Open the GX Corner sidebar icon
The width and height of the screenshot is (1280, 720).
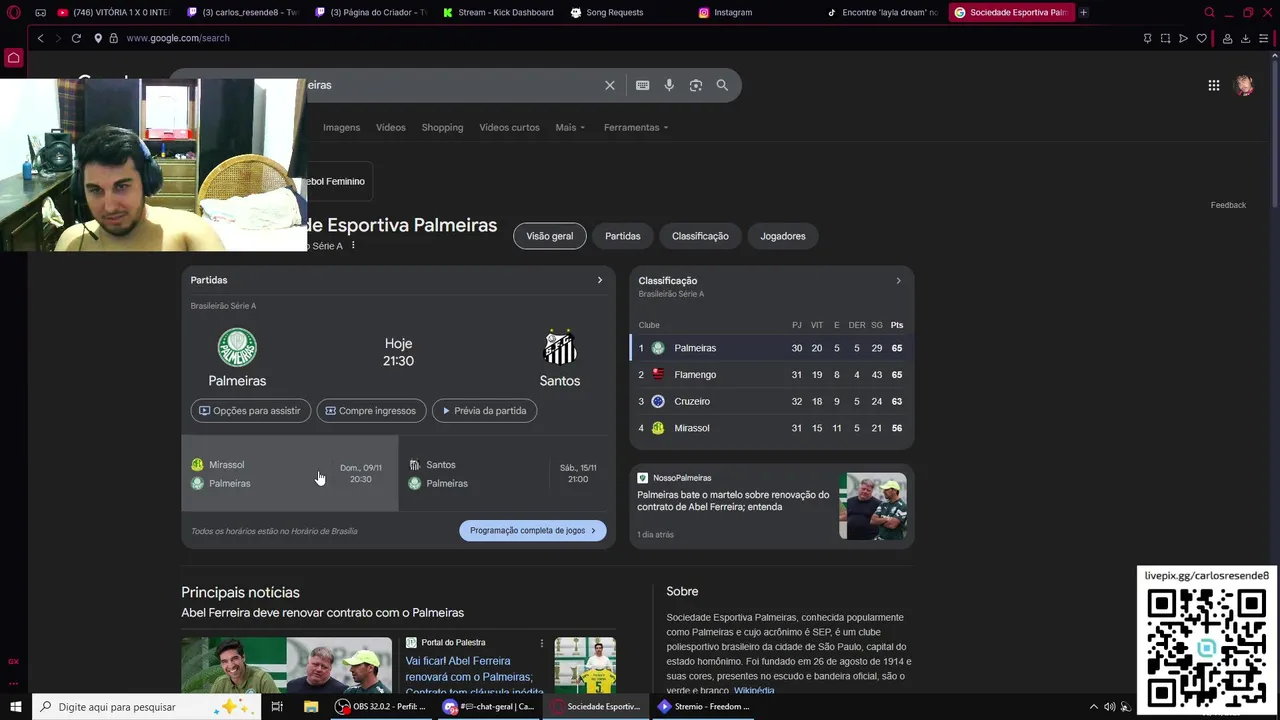pyautogui.click(x=13, y=661)
